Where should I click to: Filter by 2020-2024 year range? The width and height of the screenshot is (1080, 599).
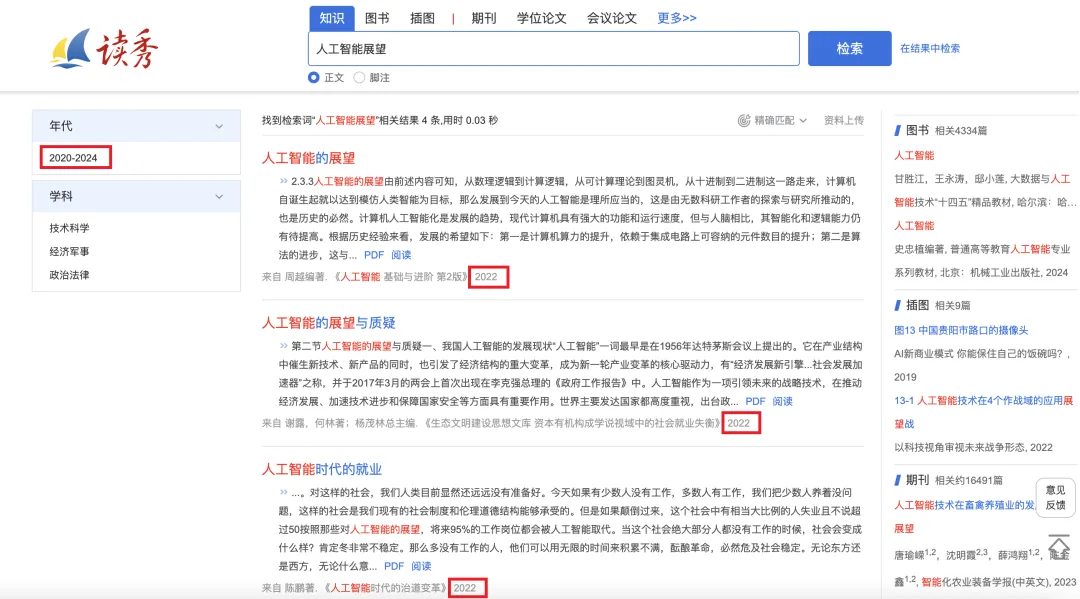tap(73, 158)
